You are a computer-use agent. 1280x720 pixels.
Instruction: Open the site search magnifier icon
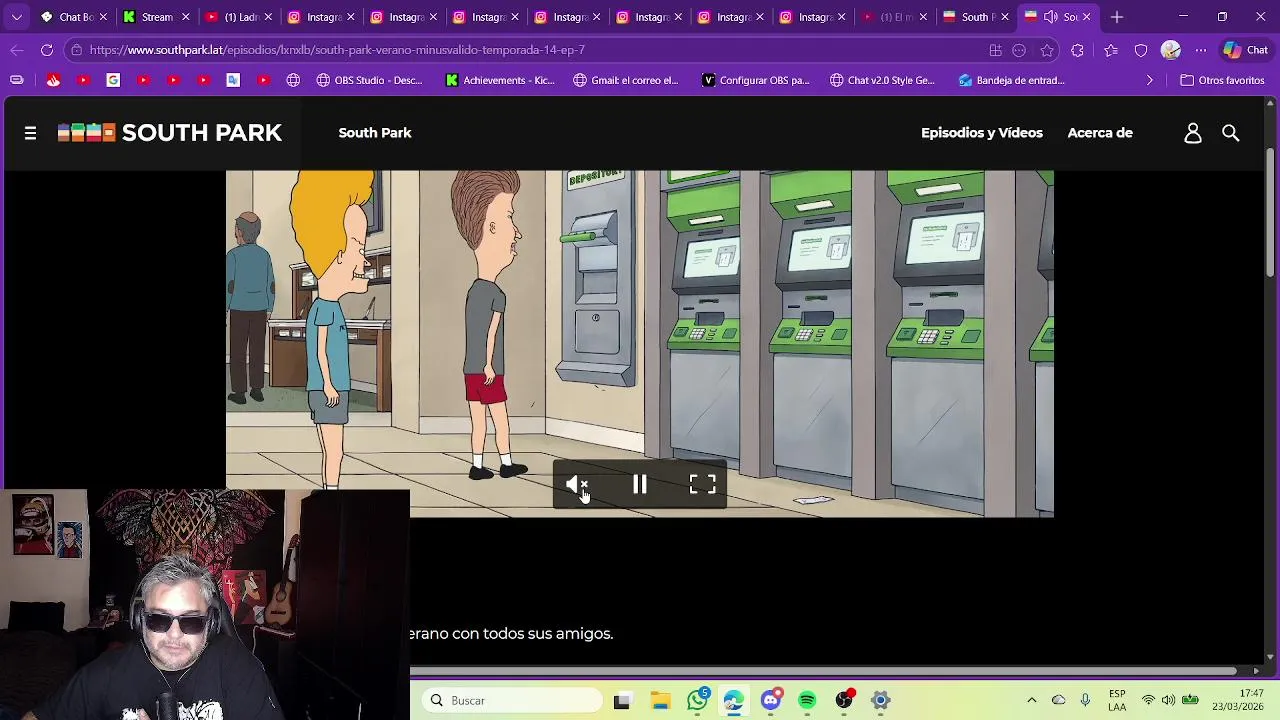coord(1231,133)
